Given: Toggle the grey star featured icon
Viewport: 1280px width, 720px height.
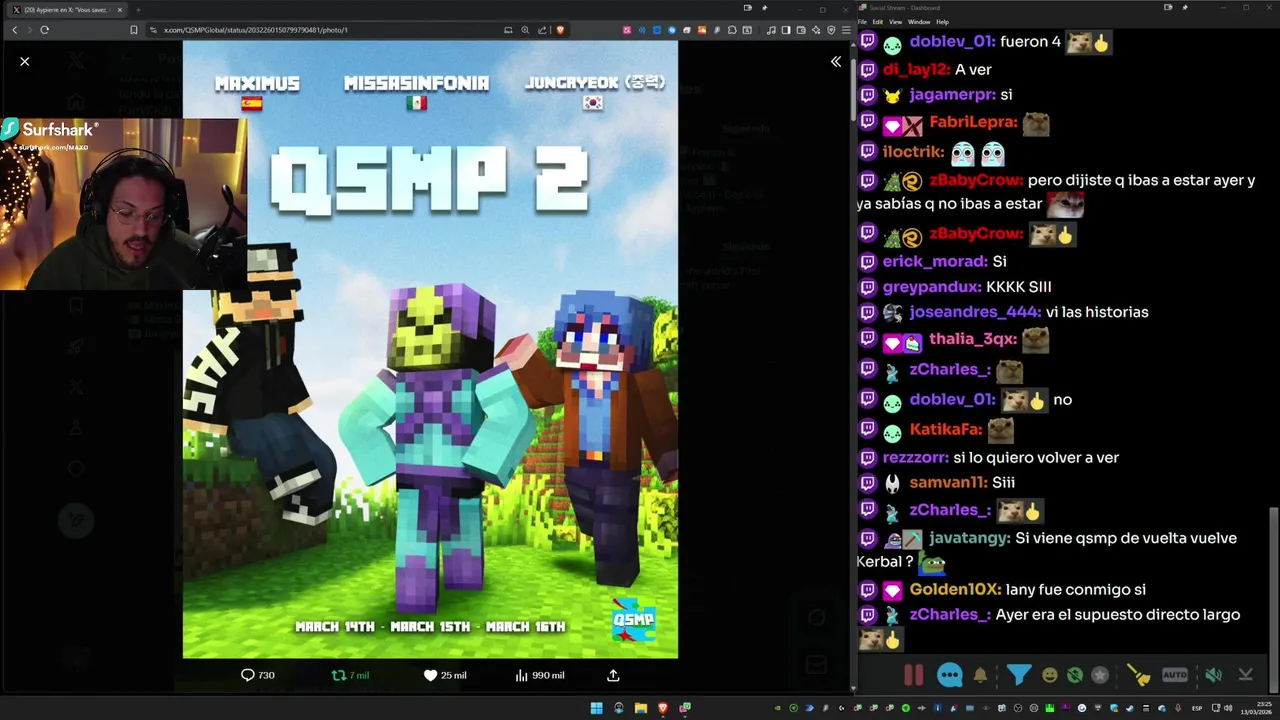Looking at the screenshot, I should click(x=1100, y=675).
